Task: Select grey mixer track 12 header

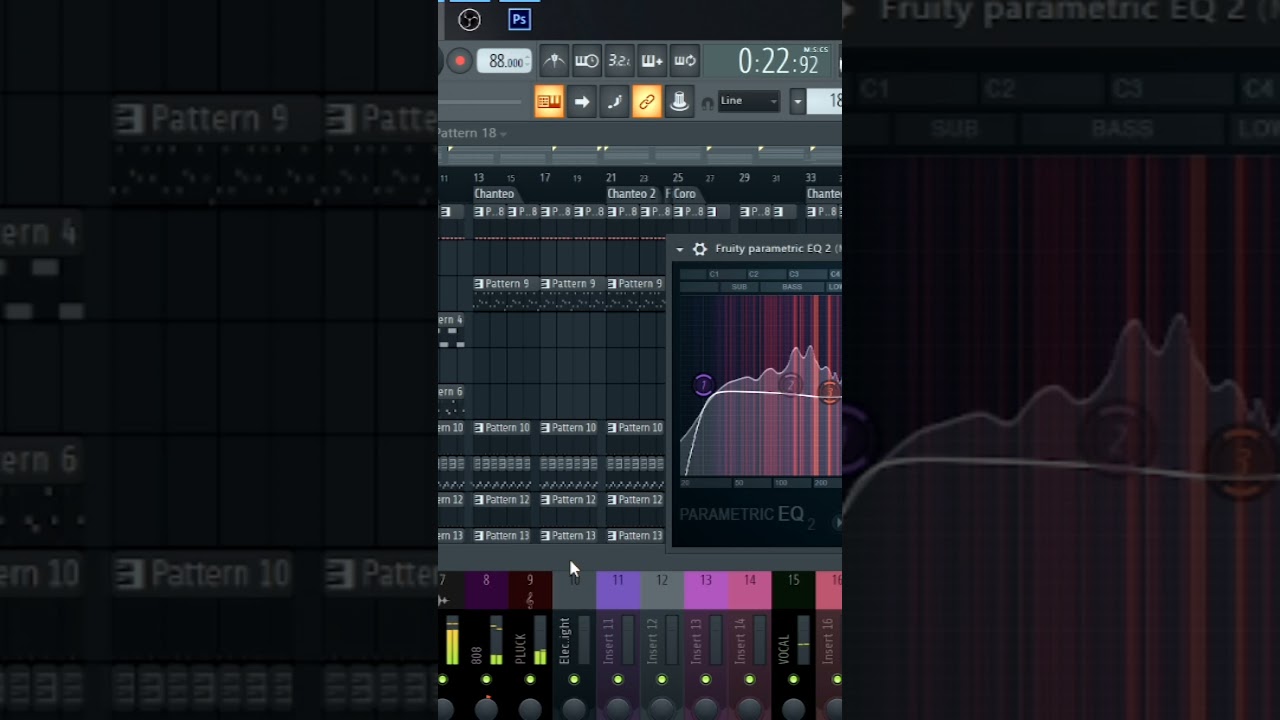Action: (x=662, y=590)
